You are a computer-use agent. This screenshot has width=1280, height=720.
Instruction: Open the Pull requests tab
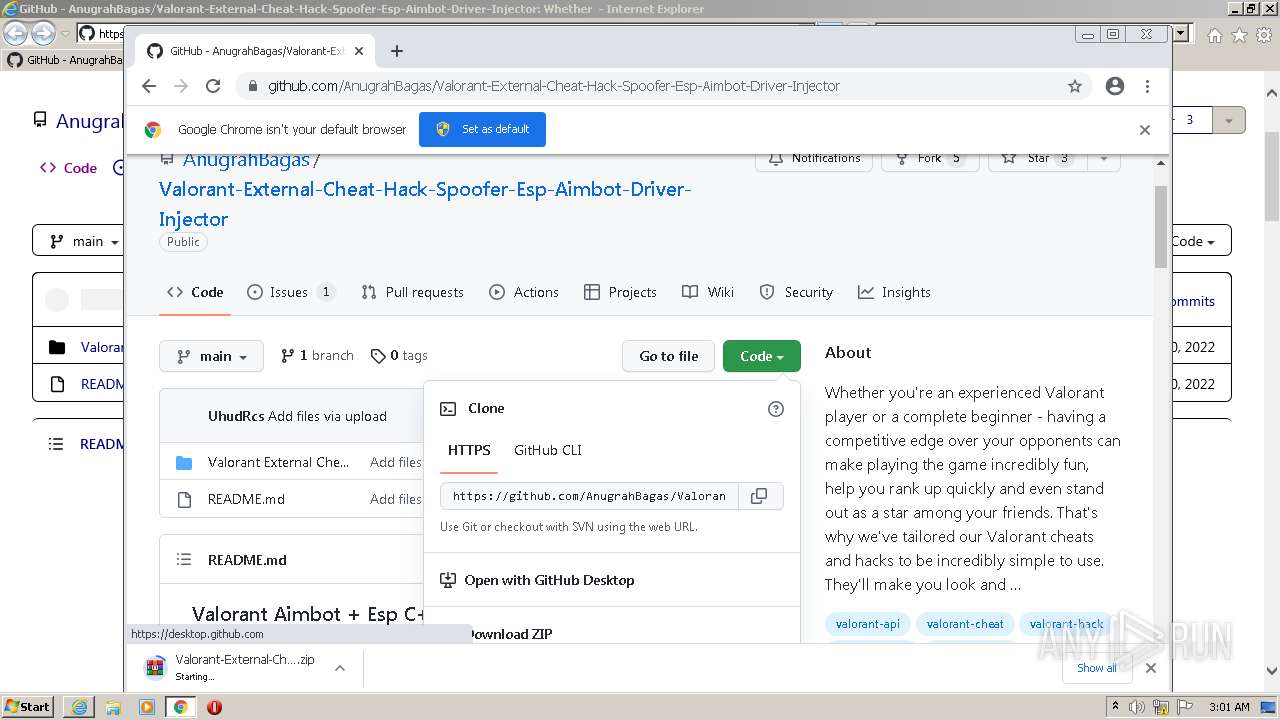click(x=412, y=292)
